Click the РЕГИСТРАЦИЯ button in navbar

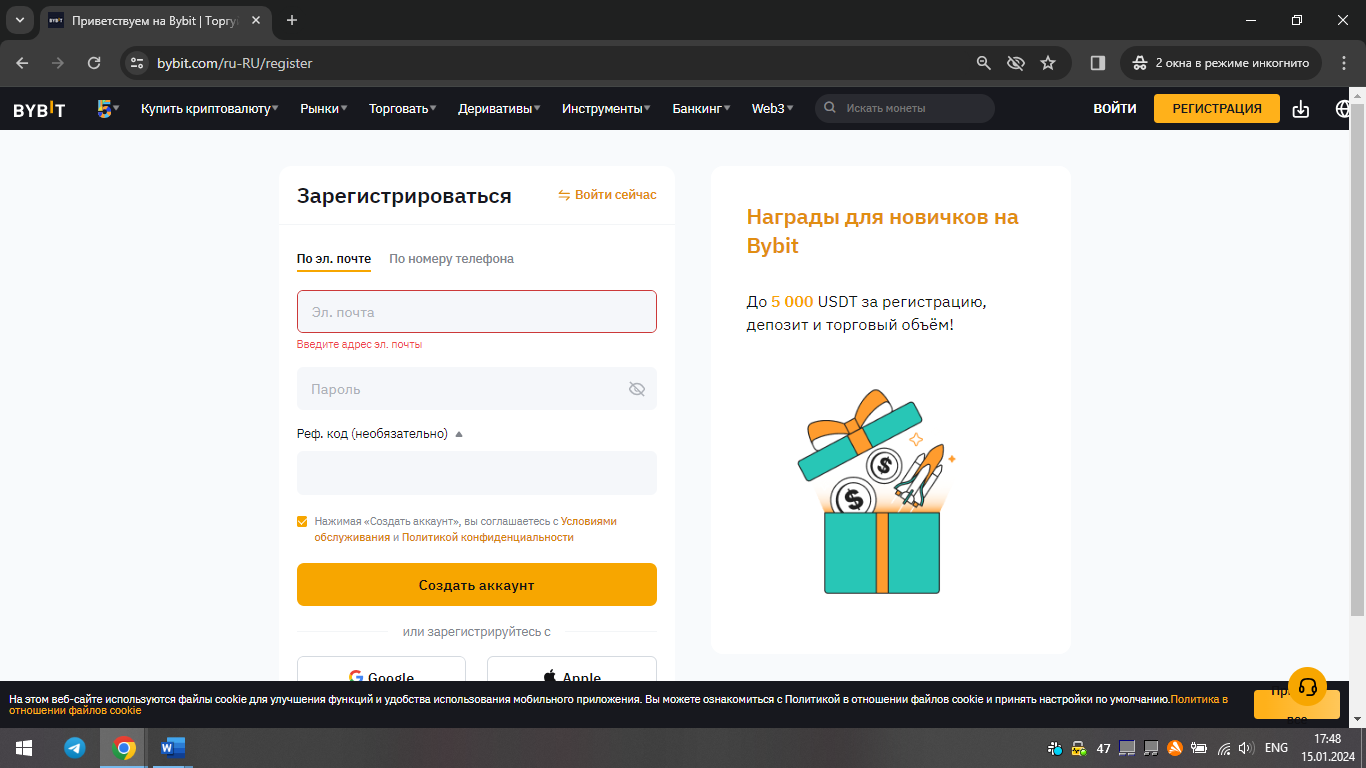coord(1217,109)
